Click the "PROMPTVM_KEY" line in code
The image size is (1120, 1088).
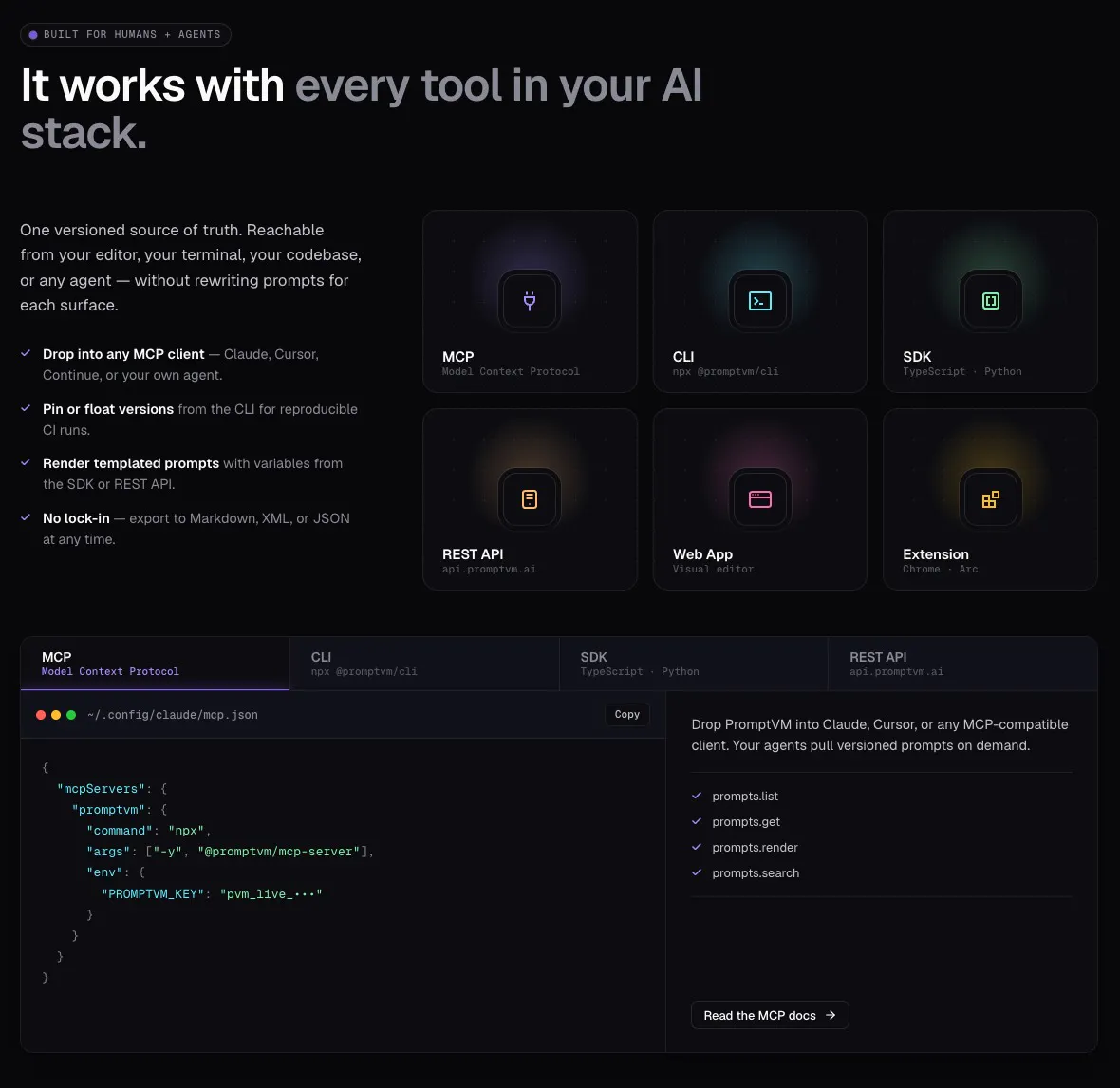tap(213, 893)
